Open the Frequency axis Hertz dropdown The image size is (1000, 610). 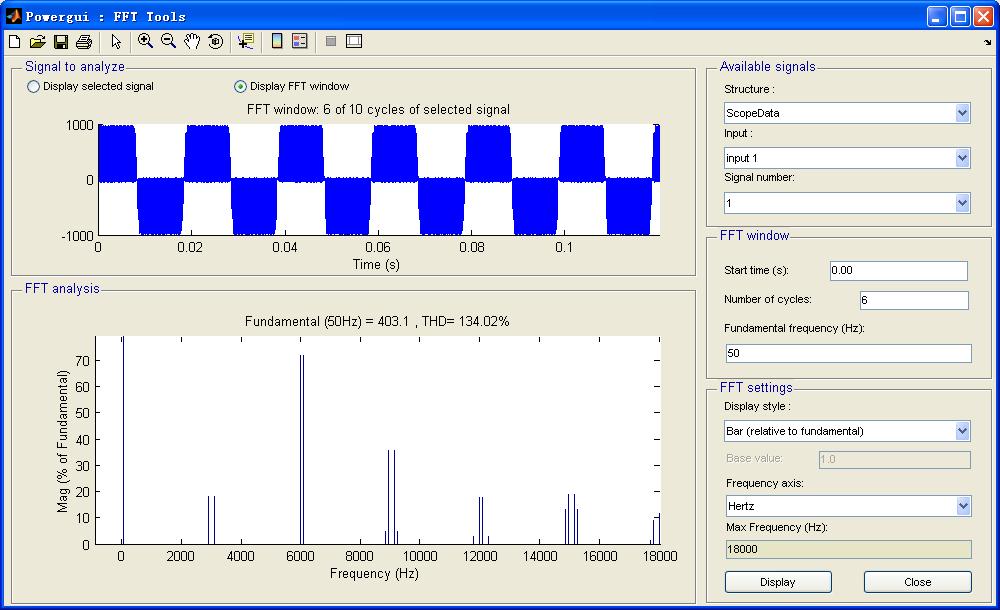(x=846, y=506)
